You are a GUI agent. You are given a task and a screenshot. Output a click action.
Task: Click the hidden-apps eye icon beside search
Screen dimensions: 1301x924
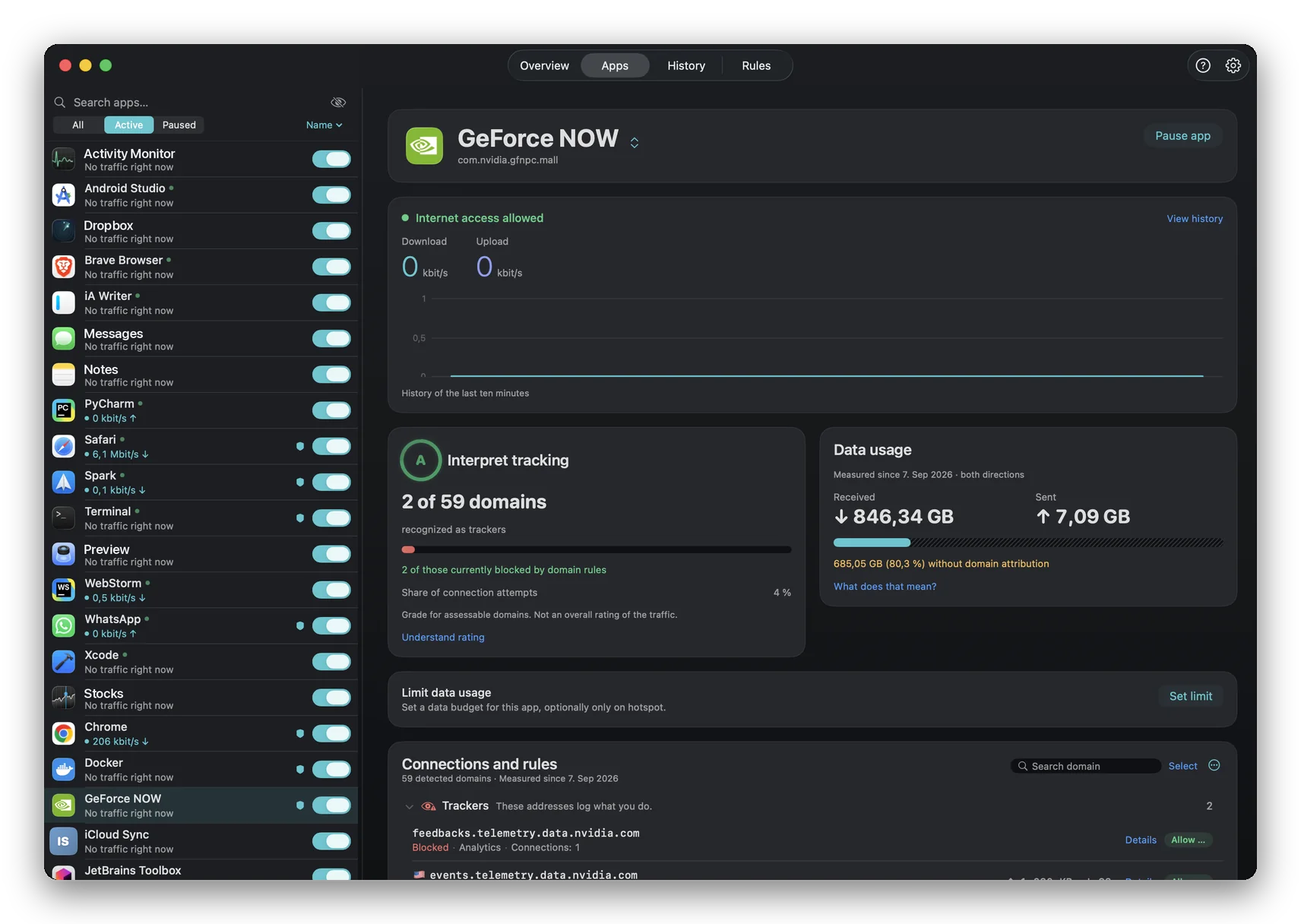tap(338, 102)
